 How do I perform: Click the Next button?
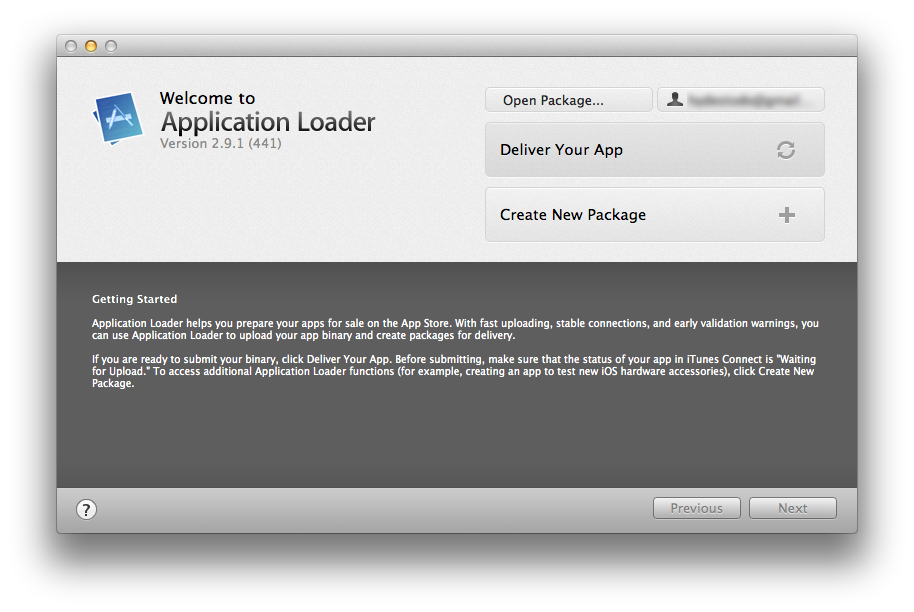tap(793, 508)
